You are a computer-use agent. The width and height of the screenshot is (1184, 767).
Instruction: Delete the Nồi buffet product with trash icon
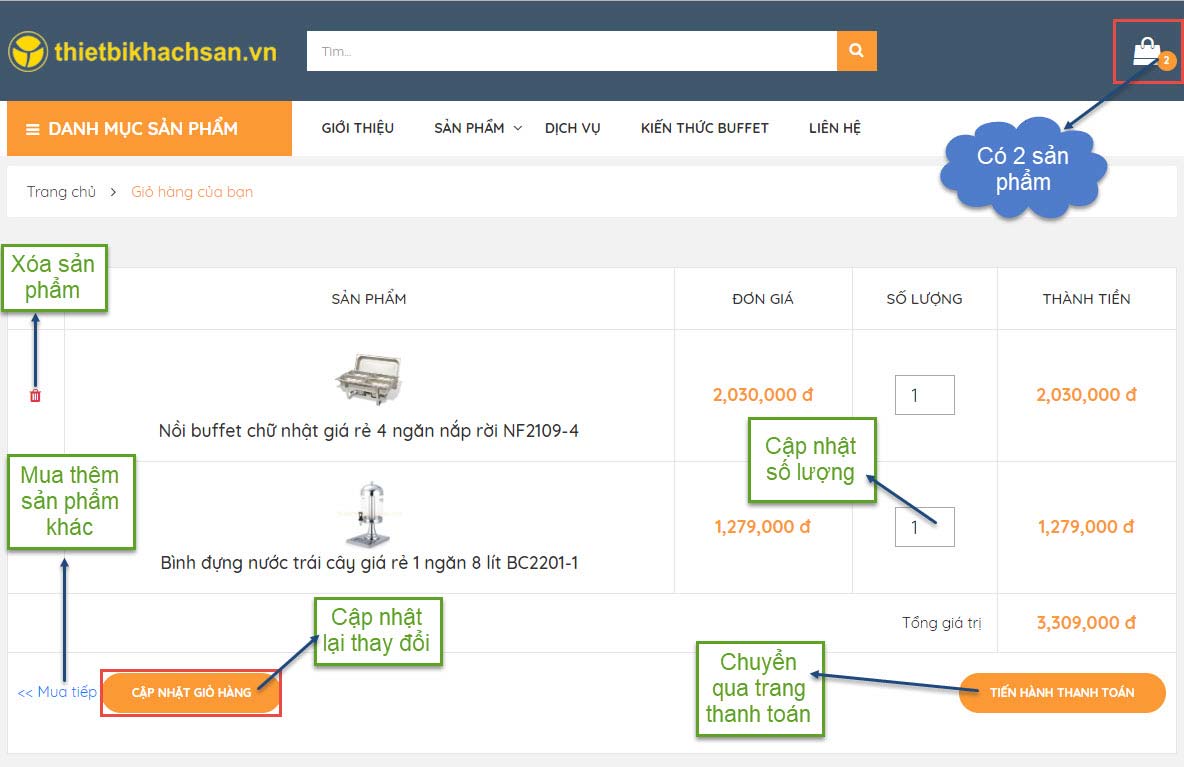coord(35,396)
